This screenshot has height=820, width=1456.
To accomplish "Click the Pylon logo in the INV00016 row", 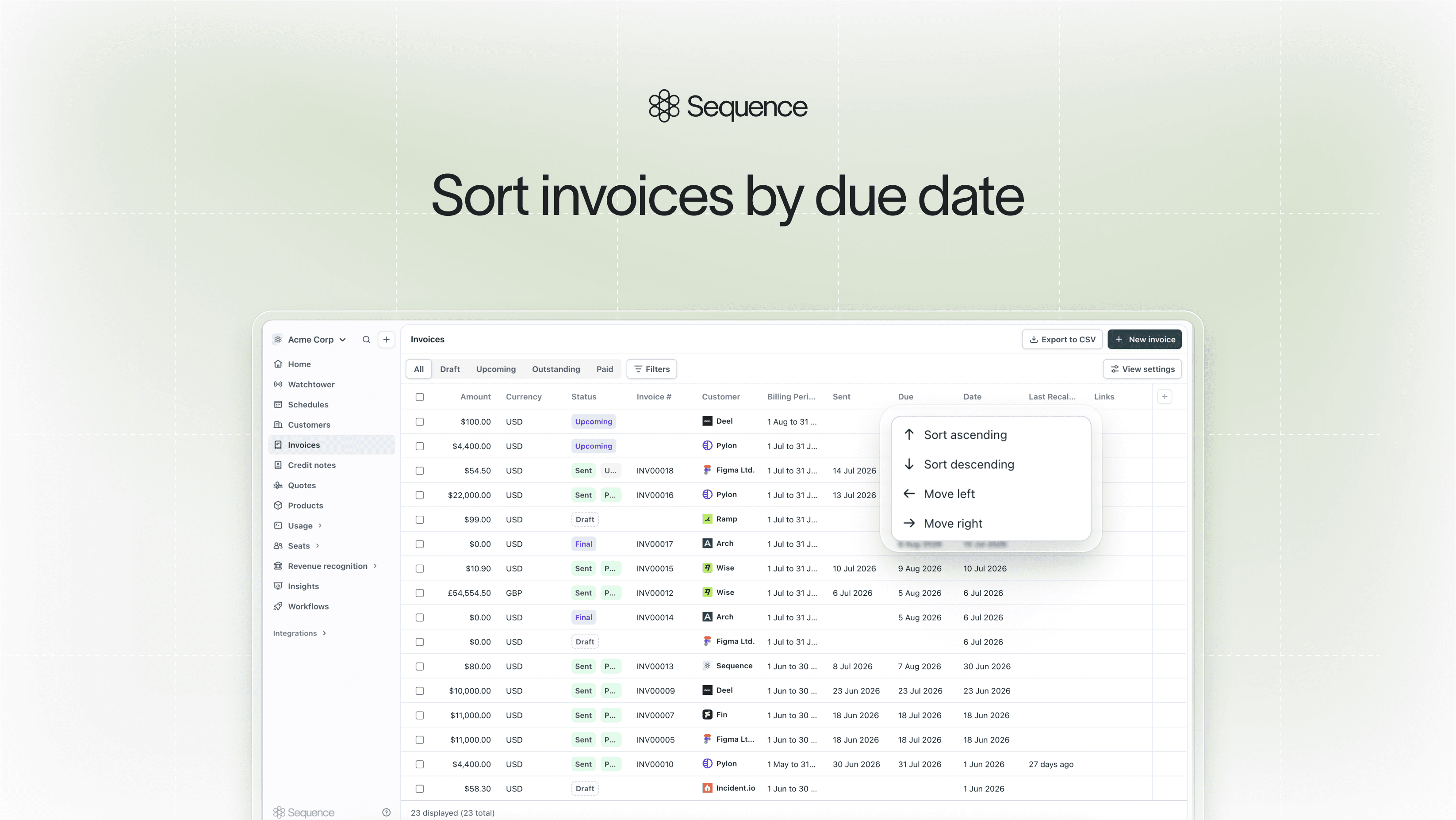I will tap(707, 494).
